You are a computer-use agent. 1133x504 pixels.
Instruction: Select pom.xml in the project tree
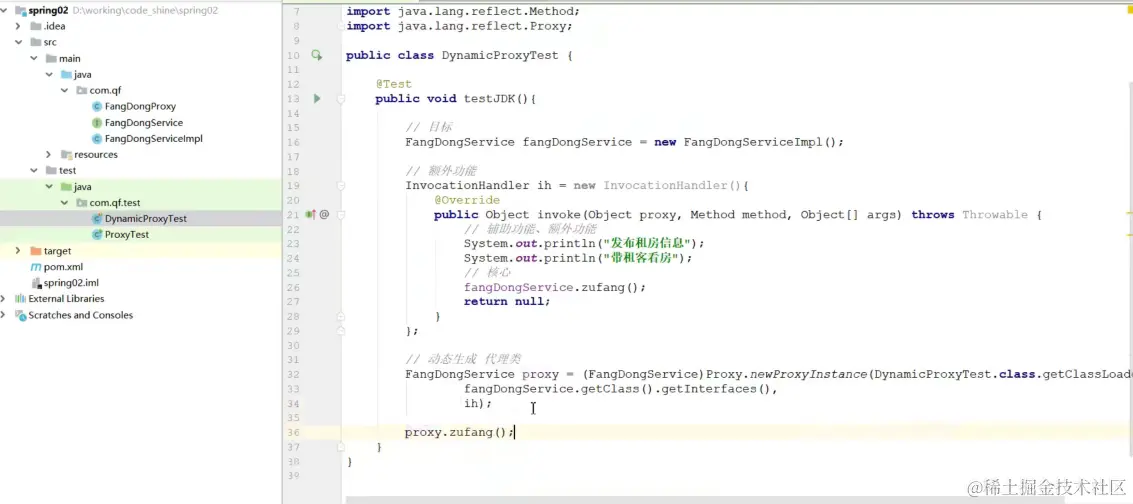point(140,266)
